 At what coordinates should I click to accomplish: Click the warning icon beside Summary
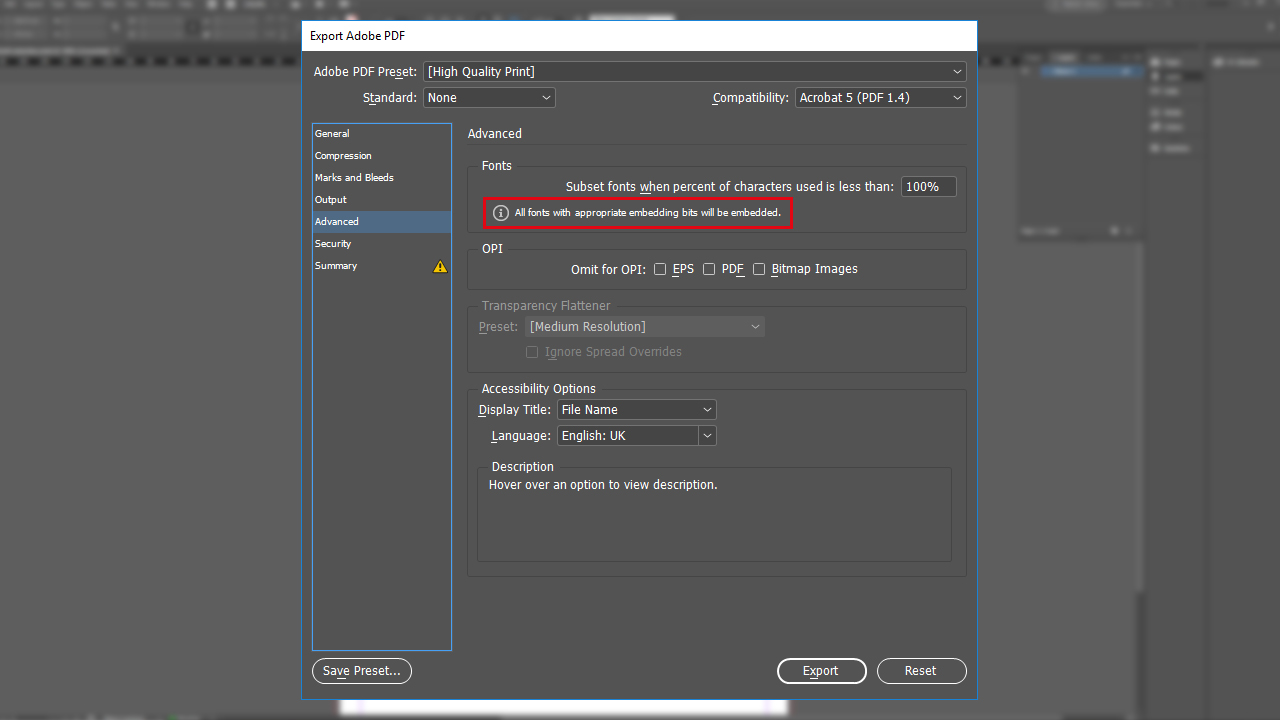tap(439, 266)
